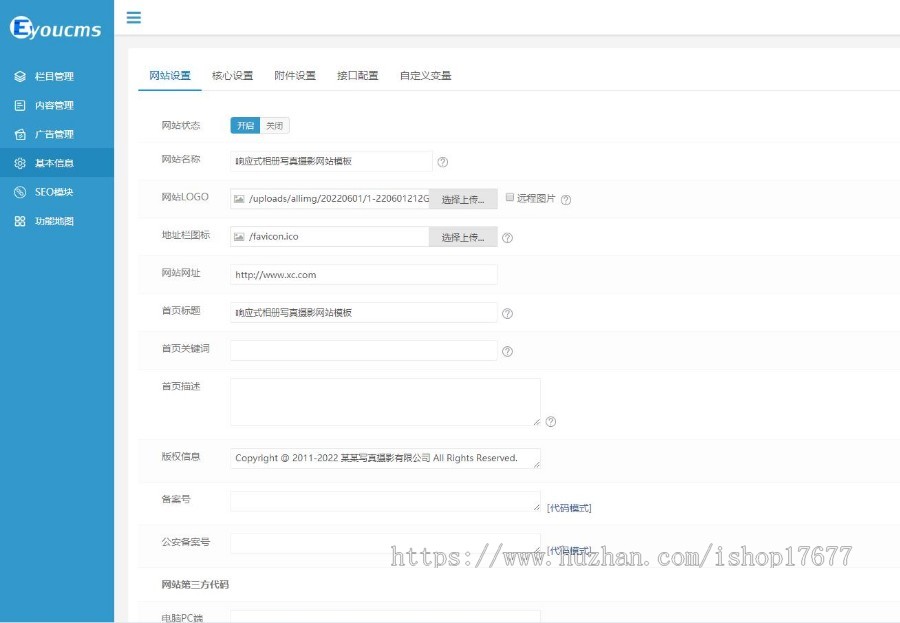
Task: Switch website status to 开启
Action: click(x=245, y=125)
